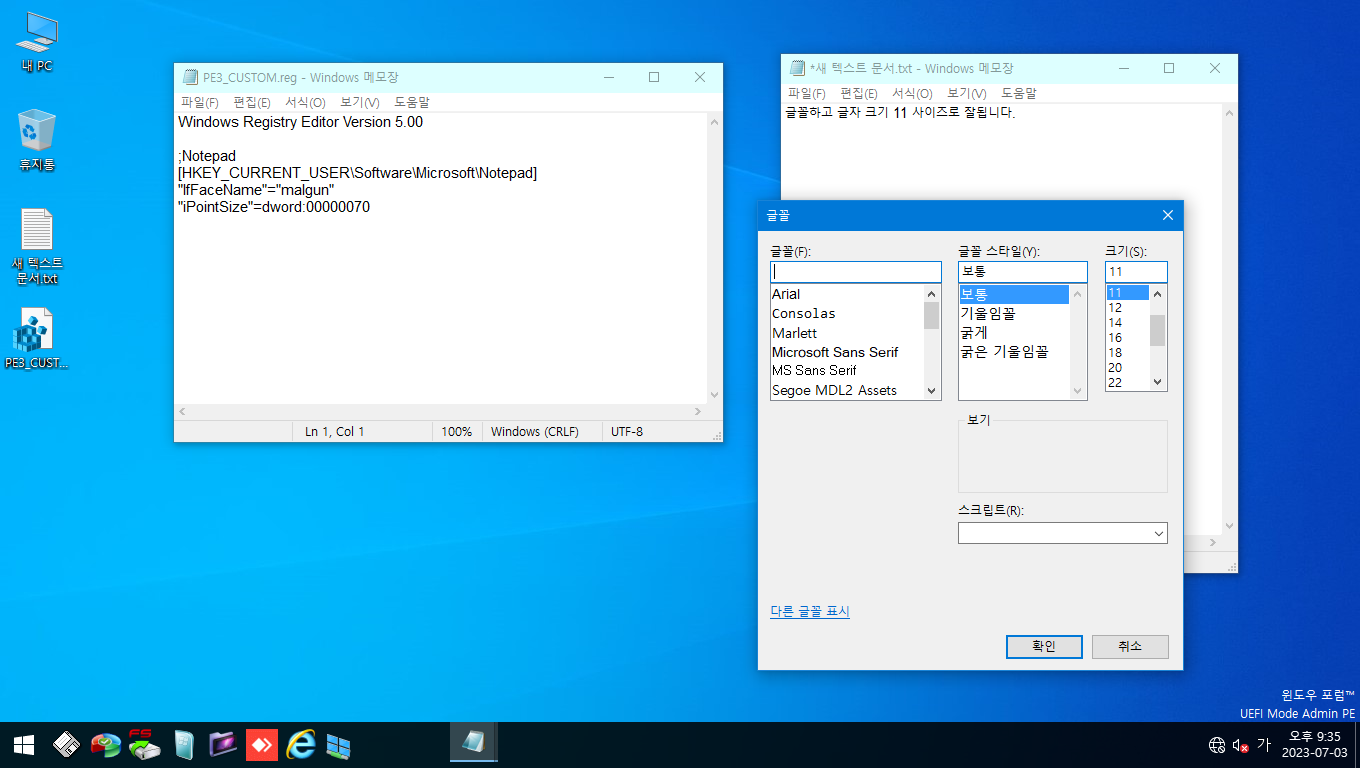Select PE3_CUSTOM registry file desktop icon
This screenshot has height=768, width=1360.
click(37, 338)
